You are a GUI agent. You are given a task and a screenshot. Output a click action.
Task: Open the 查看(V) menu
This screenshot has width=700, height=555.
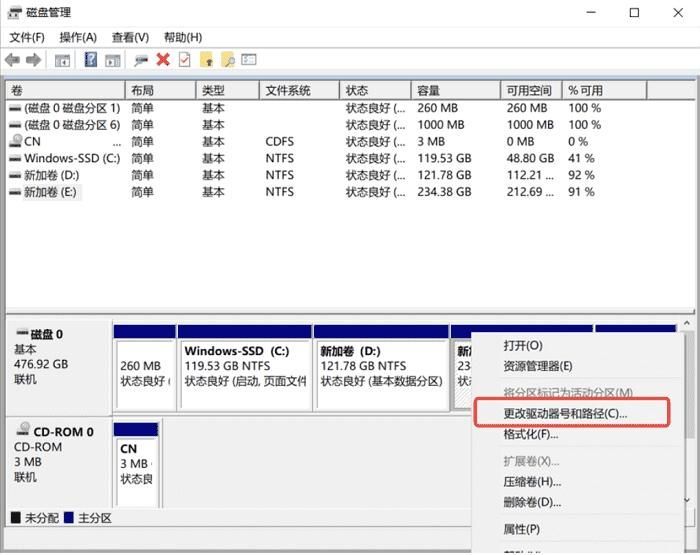click(x=130, y=38)
